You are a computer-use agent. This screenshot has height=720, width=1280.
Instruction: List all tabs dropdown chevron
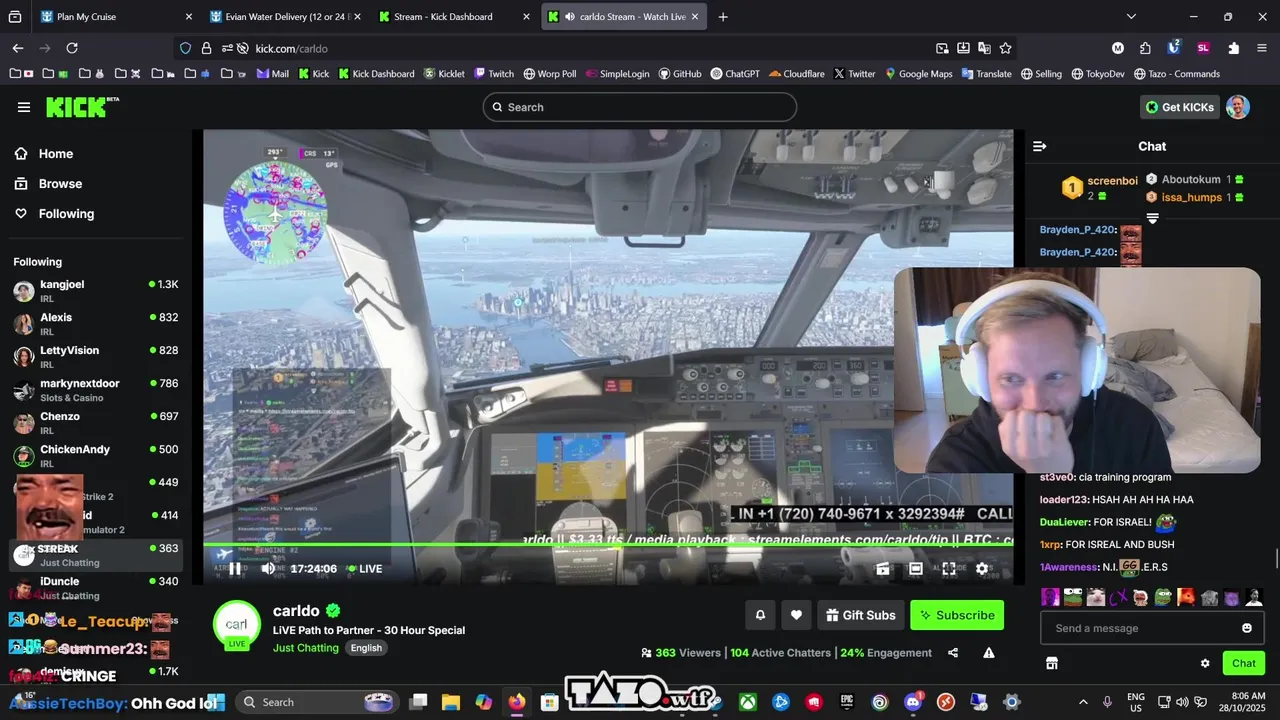pos(1131,17)
